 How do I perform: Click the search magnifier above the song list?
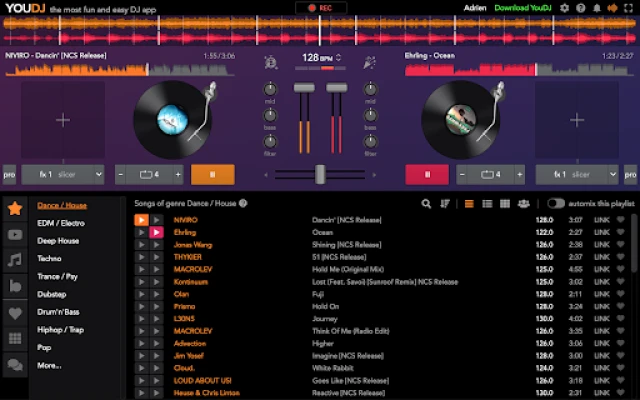point(427,204)
